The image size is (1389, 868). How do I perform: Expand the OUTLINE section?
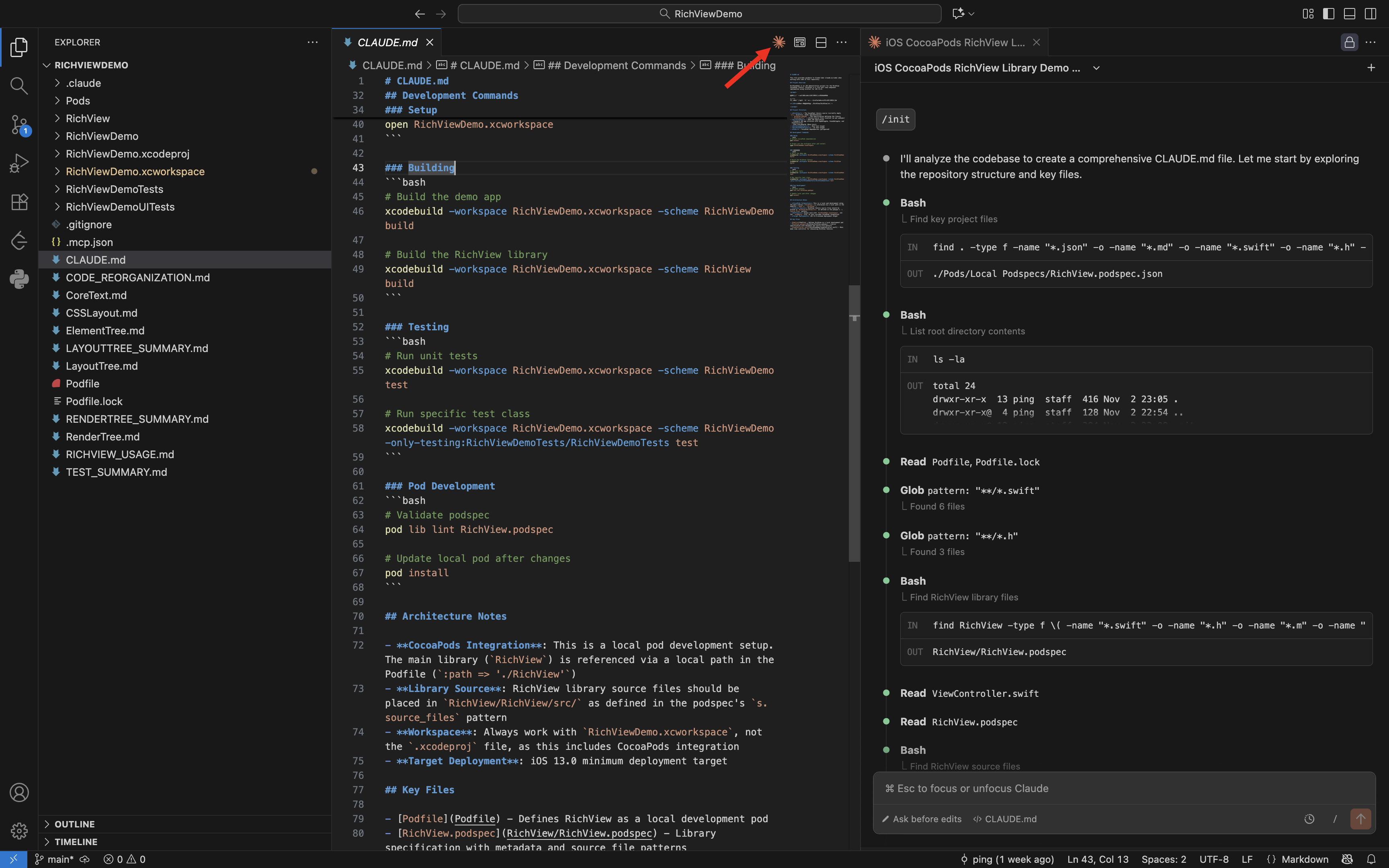75,824
